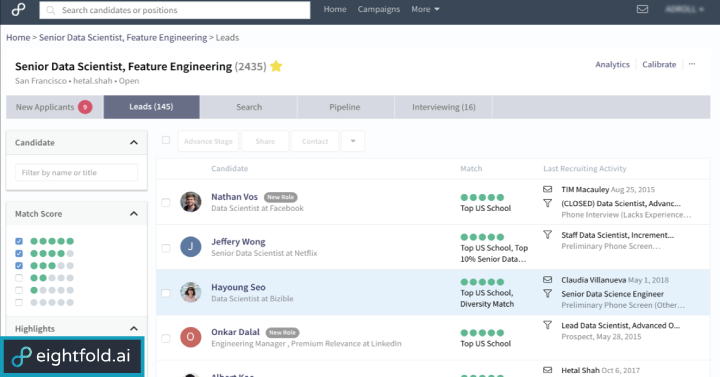Open Nathan Vos candidate name link
This screenshot has height=377, width=720.
(234, 197)
